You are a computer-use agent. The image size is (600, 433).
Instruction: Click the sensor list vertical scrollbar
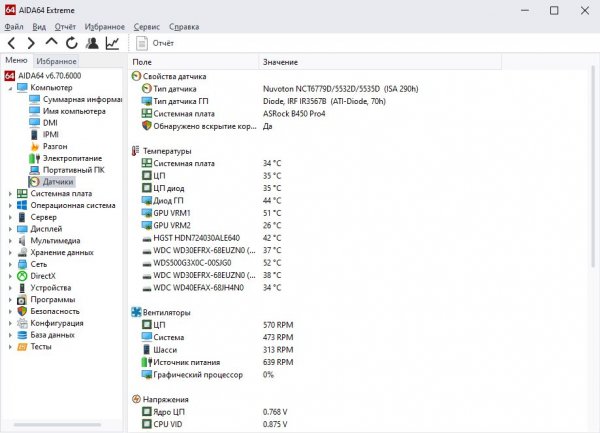click(593, 167)
